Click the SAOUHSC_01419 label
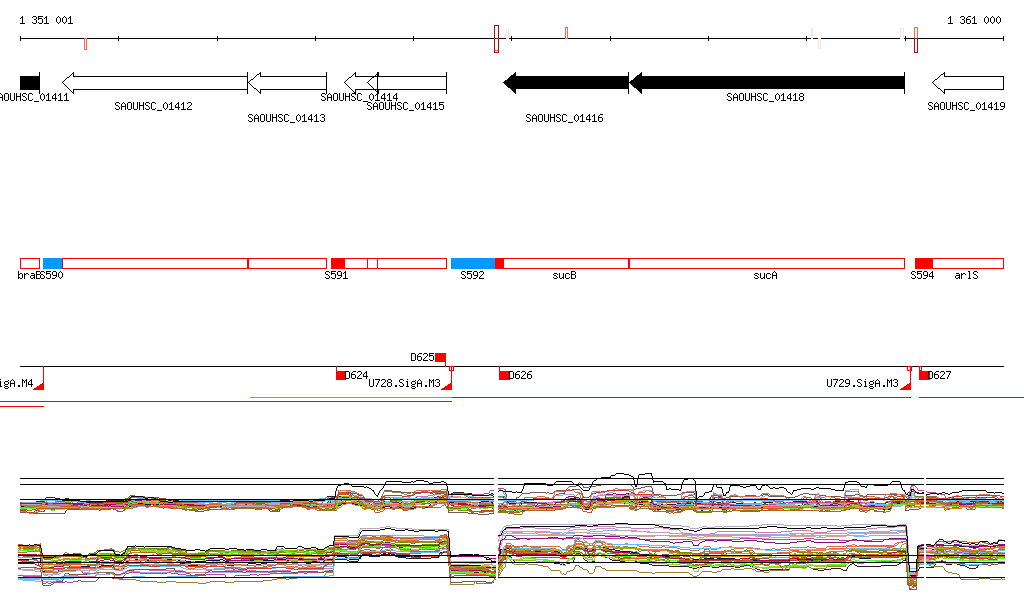This screenshot has height=611, width=1024. point(967,106)
